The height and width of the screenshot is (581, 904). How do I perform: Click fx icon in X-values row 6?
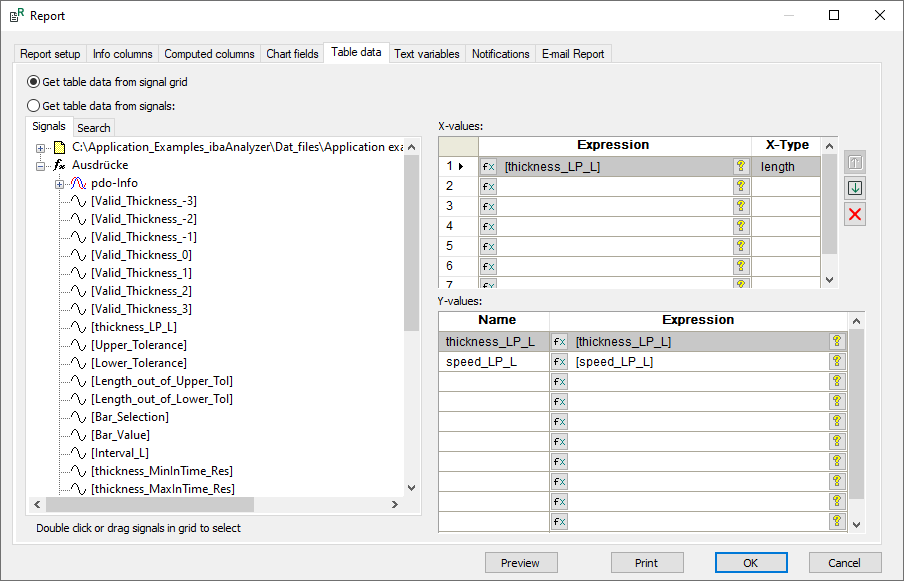[x=488, y=267]
